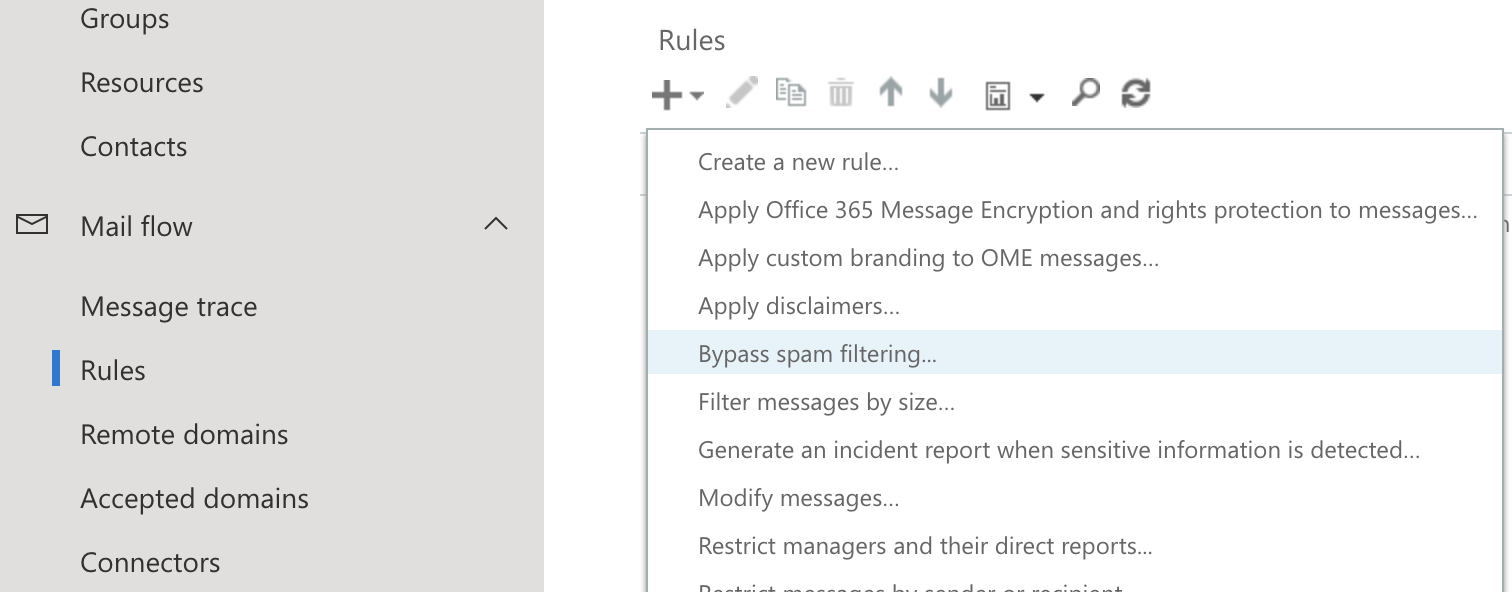Select Accepted domains in sidebar
The width and height of the screenshot is (1512, 592).
(x=194, y=498)
